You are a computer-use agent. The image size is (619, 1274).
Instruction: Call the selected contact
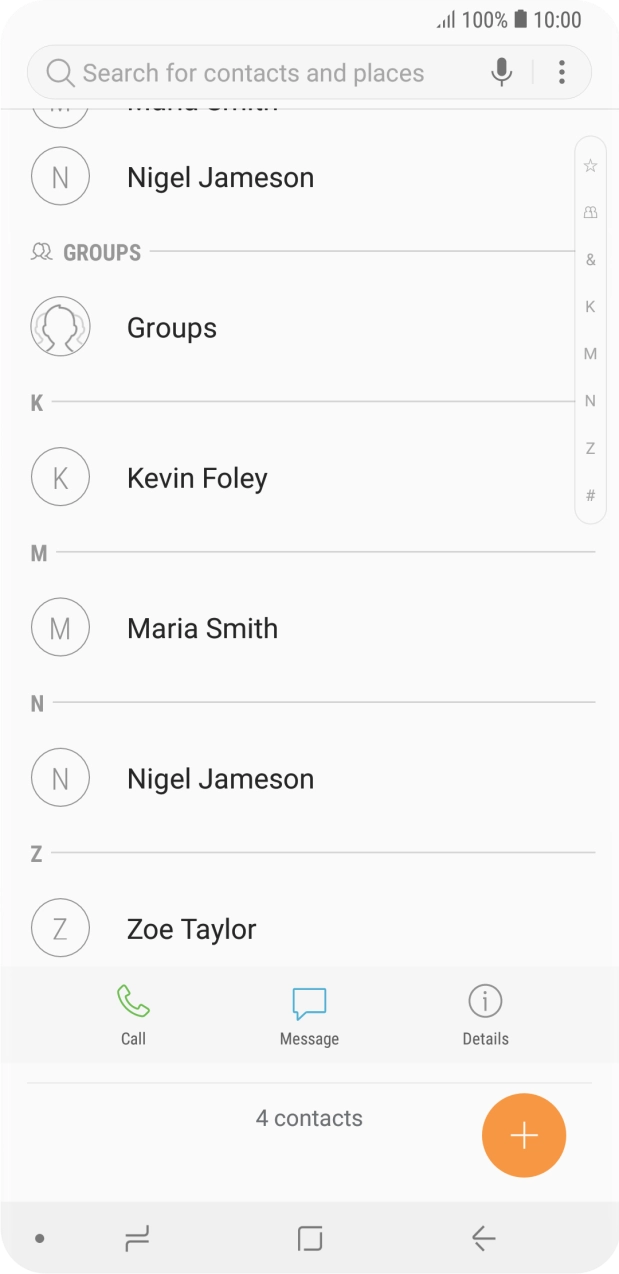click(x=133, y=1014)
